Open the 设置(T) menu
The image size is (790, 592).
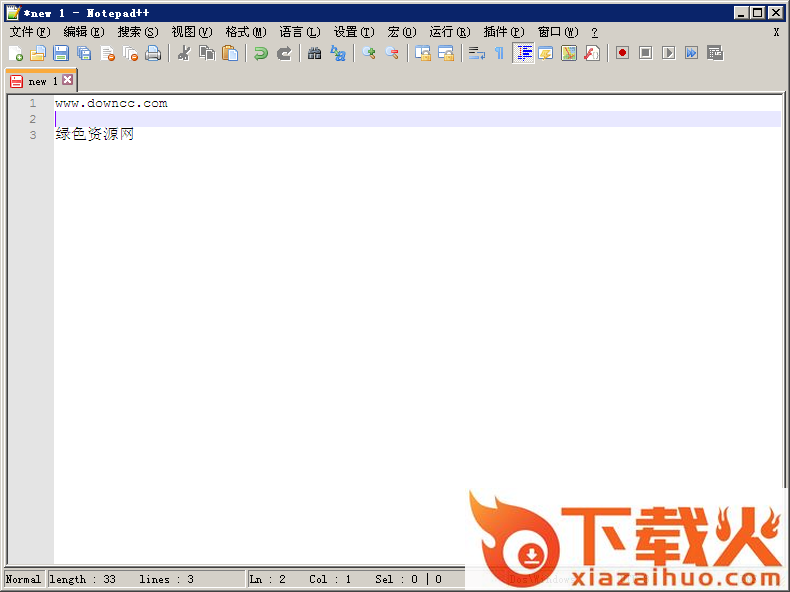tap(354, 32)
